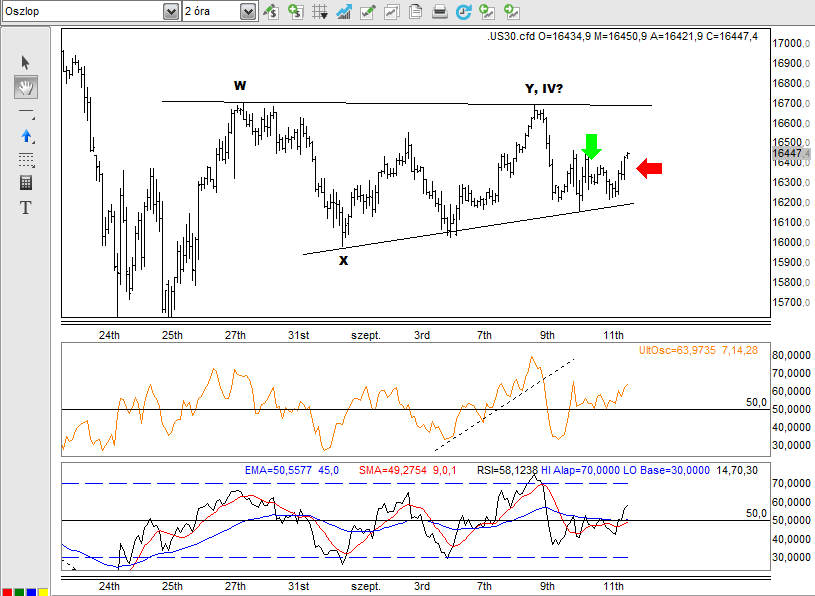
Task: Click the W wave label on chart
Action: coord(240,85)
